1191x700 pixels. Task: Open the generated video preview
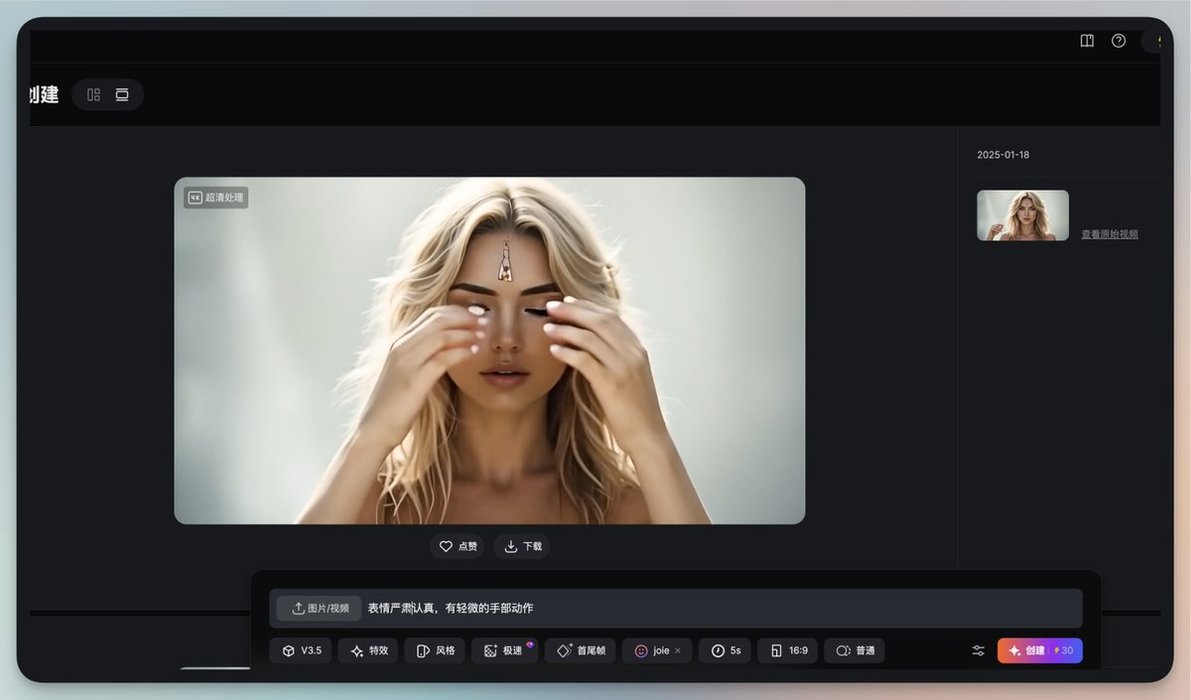489,351
